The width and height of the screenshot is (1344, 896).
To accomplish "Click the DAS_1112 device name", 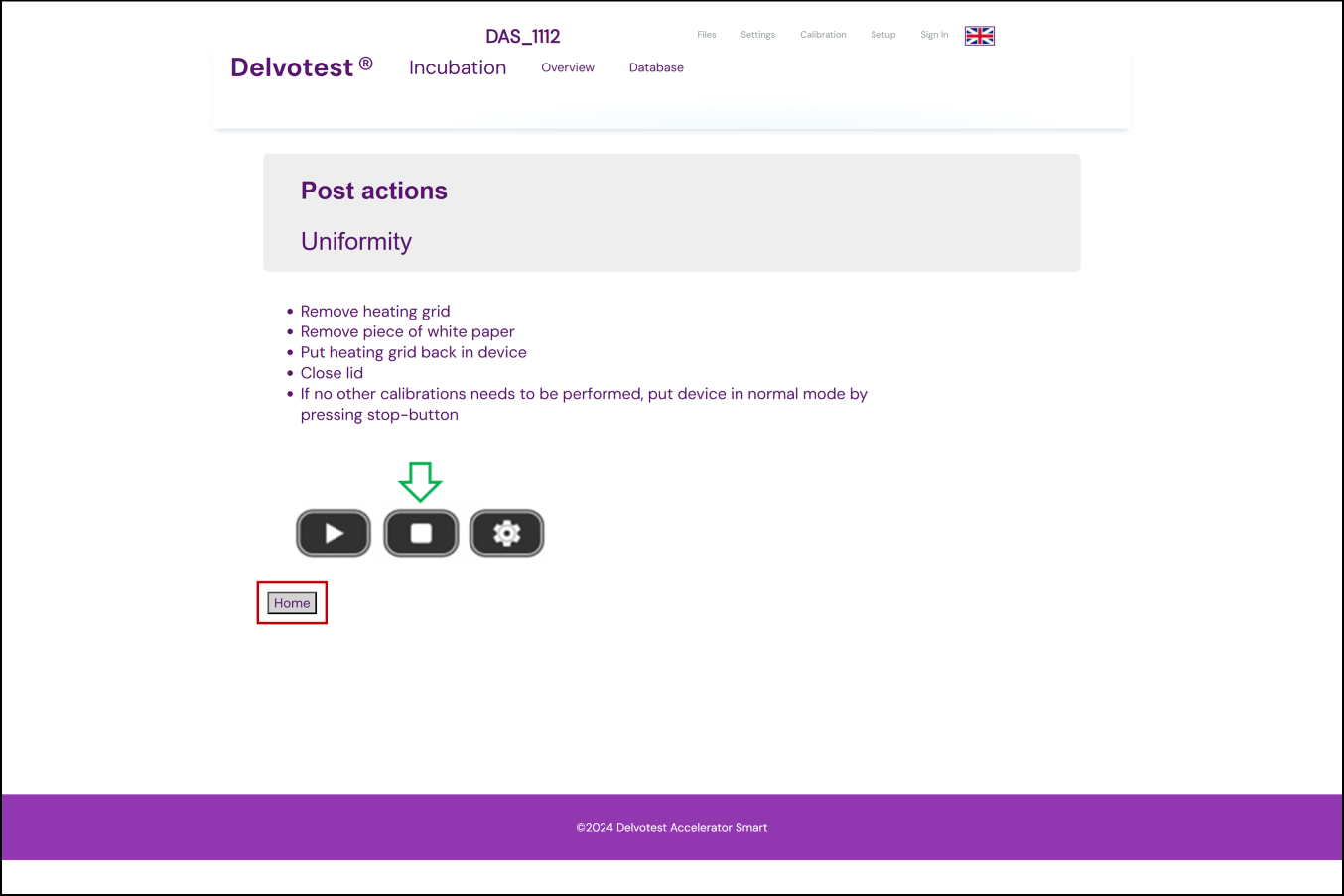I will click(523, 37).
